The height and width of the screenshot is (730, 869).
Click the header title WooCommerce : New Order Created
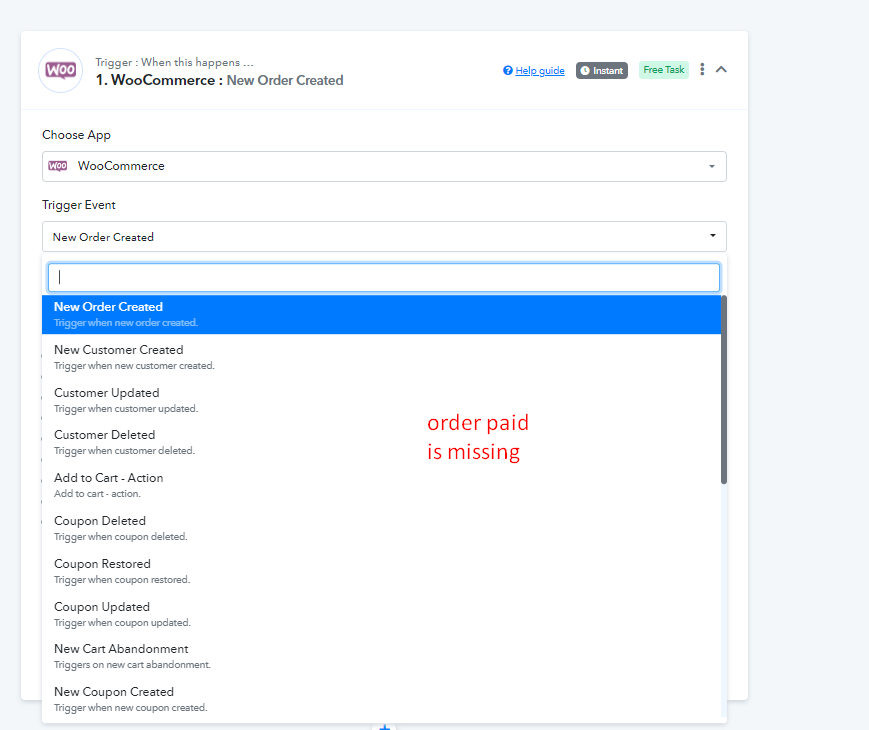(219, 80)
